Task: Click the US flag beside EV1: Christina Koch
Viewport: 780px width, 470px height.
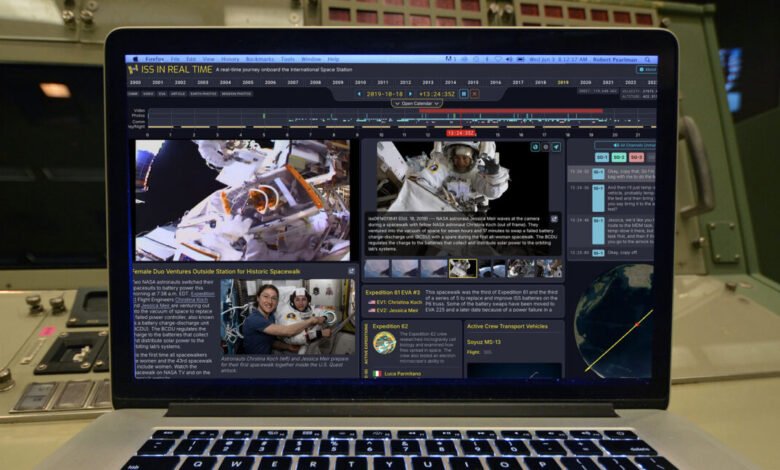Action: click(x=371, y=302)
